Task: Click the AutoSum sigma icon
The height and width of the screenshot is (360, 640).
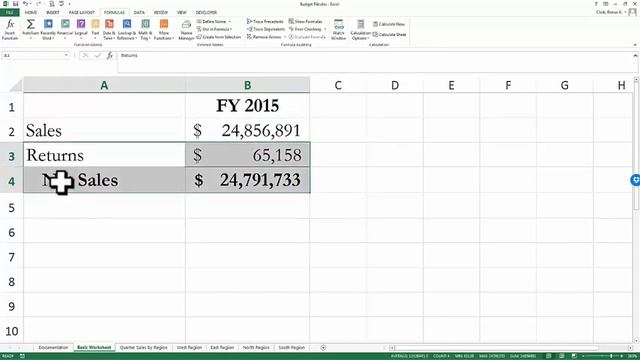Action: pos(31,24)
